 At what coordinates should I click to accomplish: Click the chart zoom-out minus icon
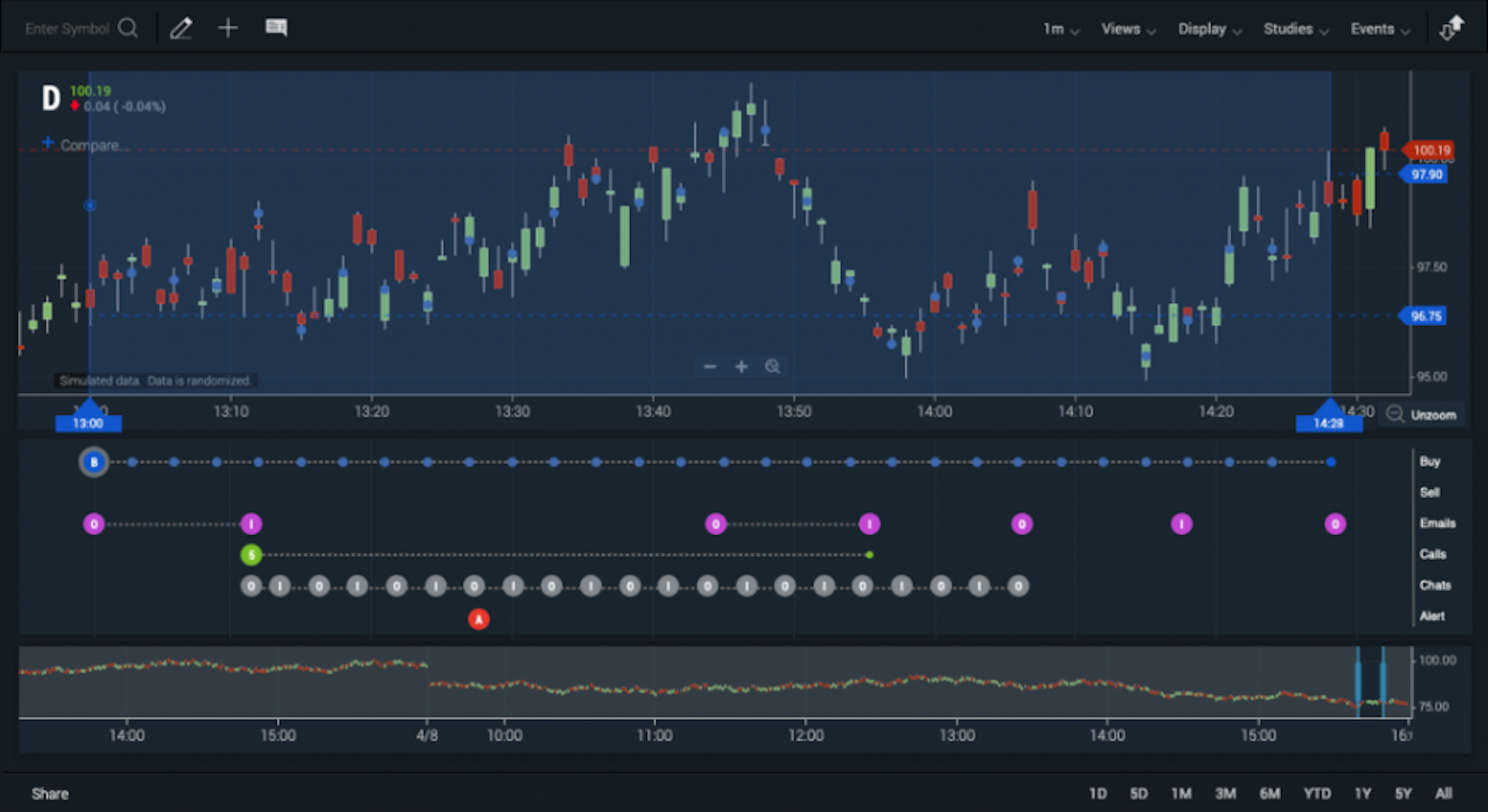[x=710, y=367]
